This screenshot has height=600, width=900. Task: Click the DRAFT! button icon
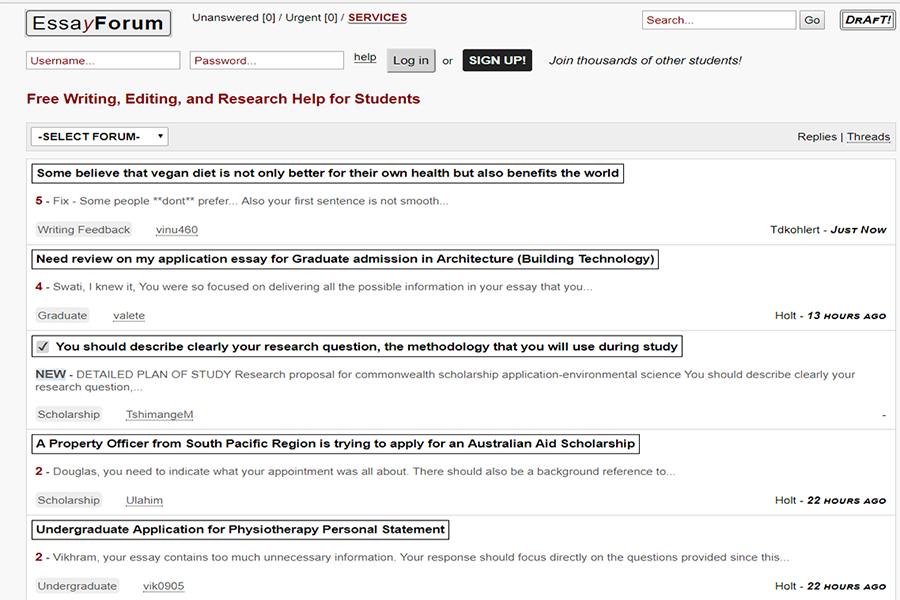coord(867,20)
